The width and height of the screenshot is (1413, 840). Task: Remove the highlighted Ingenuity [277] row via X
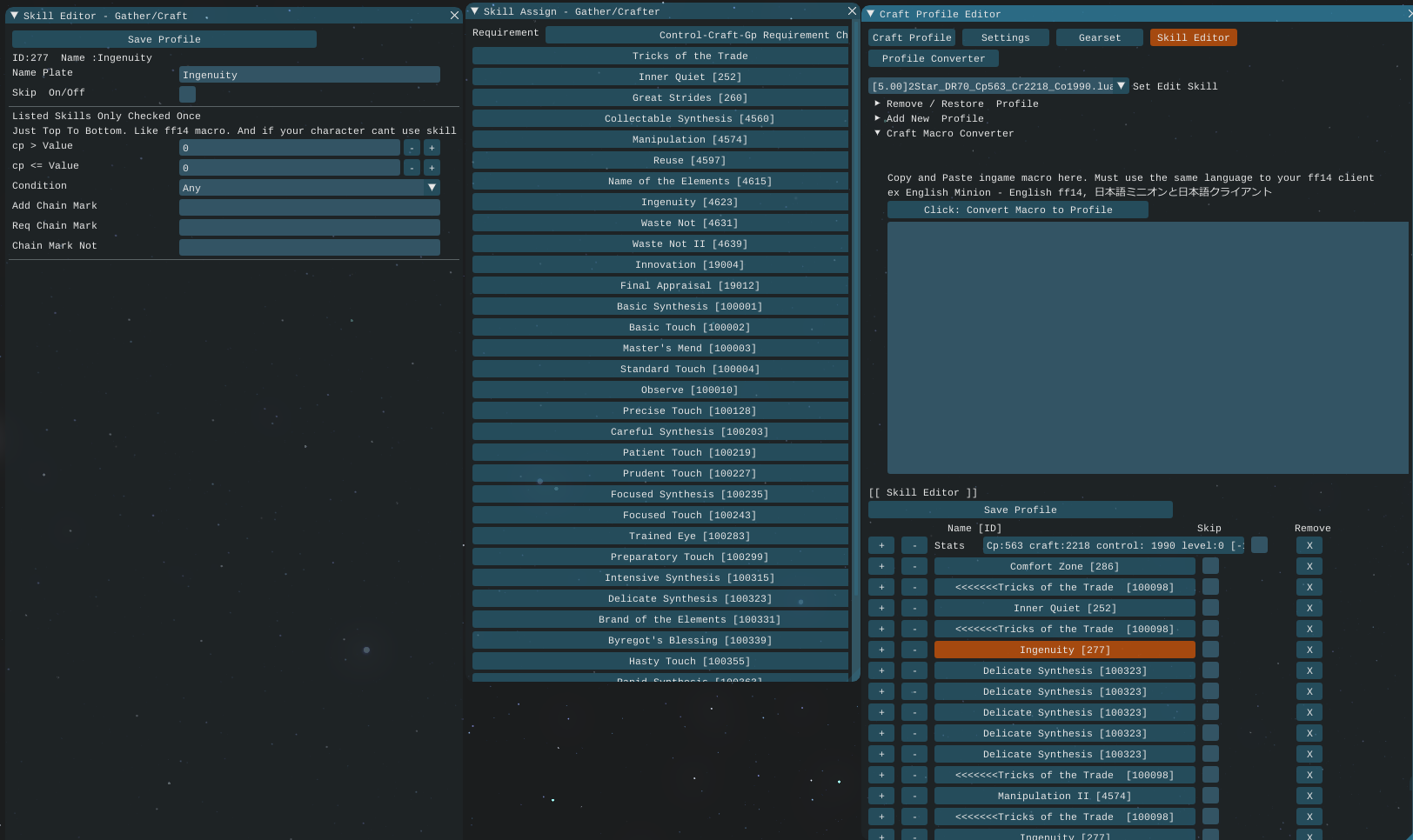pyautogui.click(x=1309, y=650)
